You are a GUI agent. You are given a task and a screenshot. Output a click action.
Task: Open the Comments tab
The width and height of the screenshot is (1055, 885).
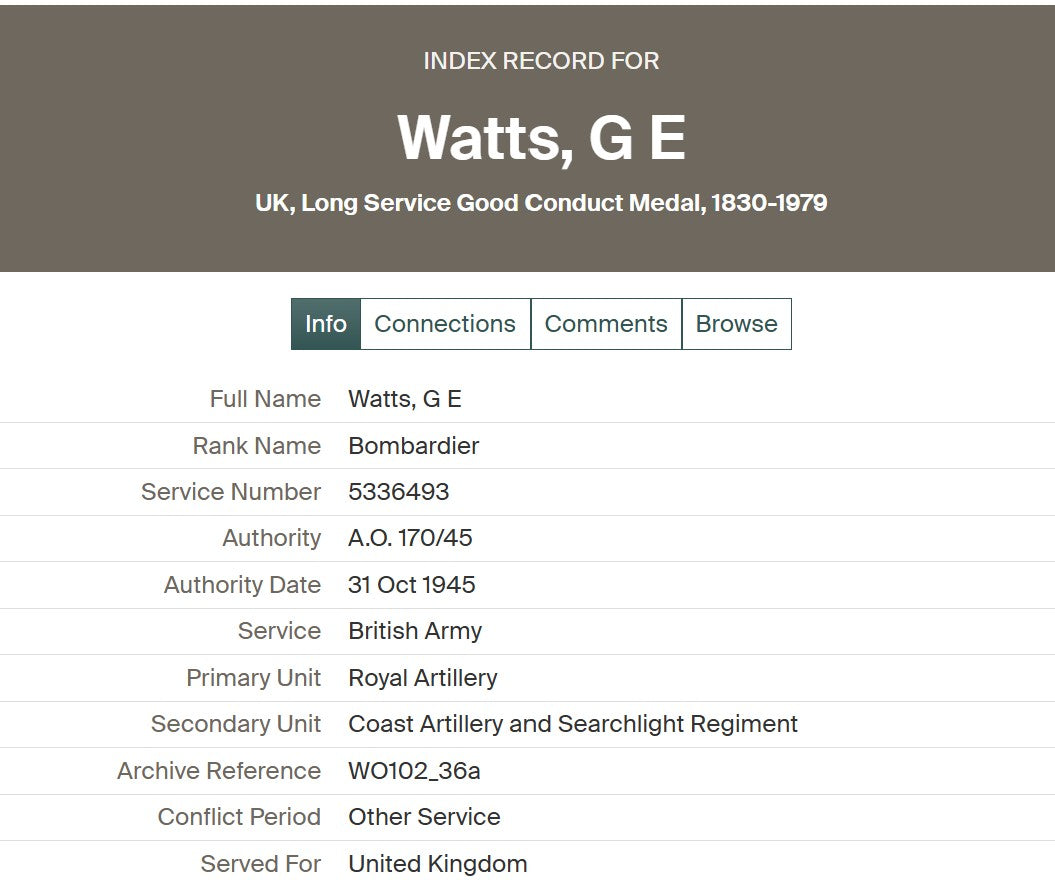pos(606,324)
